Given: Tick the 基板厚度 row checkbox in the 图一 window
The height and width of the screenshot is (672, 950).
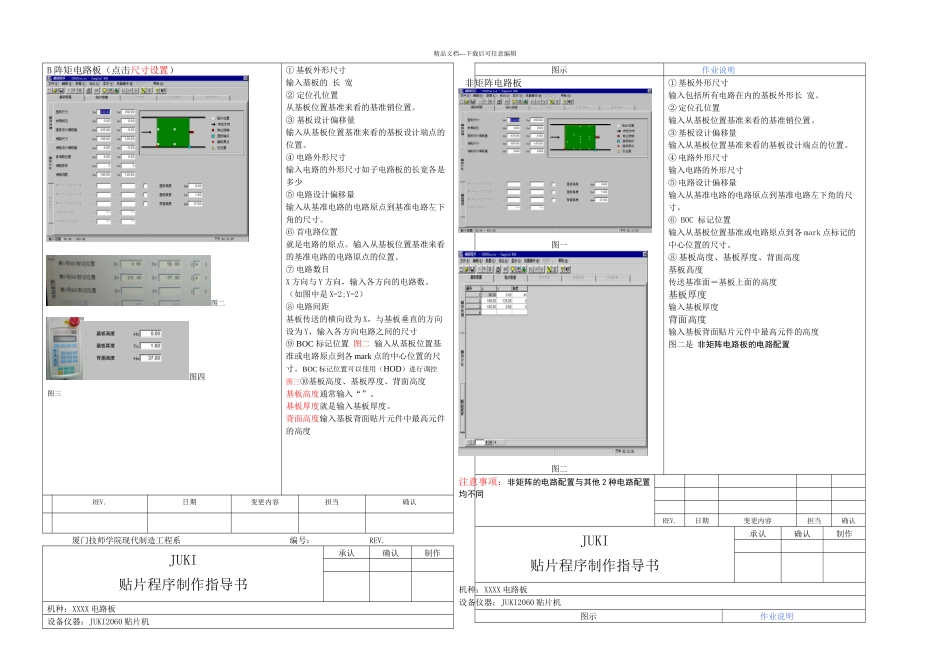Looking at the screenshot, I should point(554,192).
